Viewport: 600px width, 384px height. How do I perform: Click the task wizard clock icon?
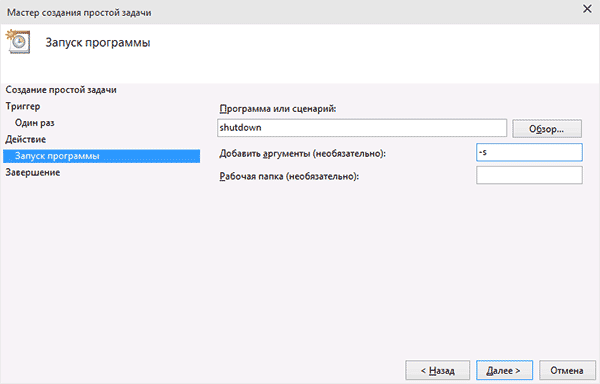point(18,41)
